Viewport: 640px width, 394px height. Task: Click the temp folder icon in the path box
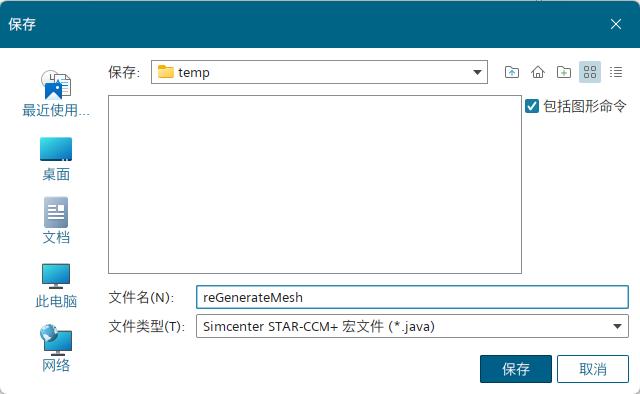point(166,72)
